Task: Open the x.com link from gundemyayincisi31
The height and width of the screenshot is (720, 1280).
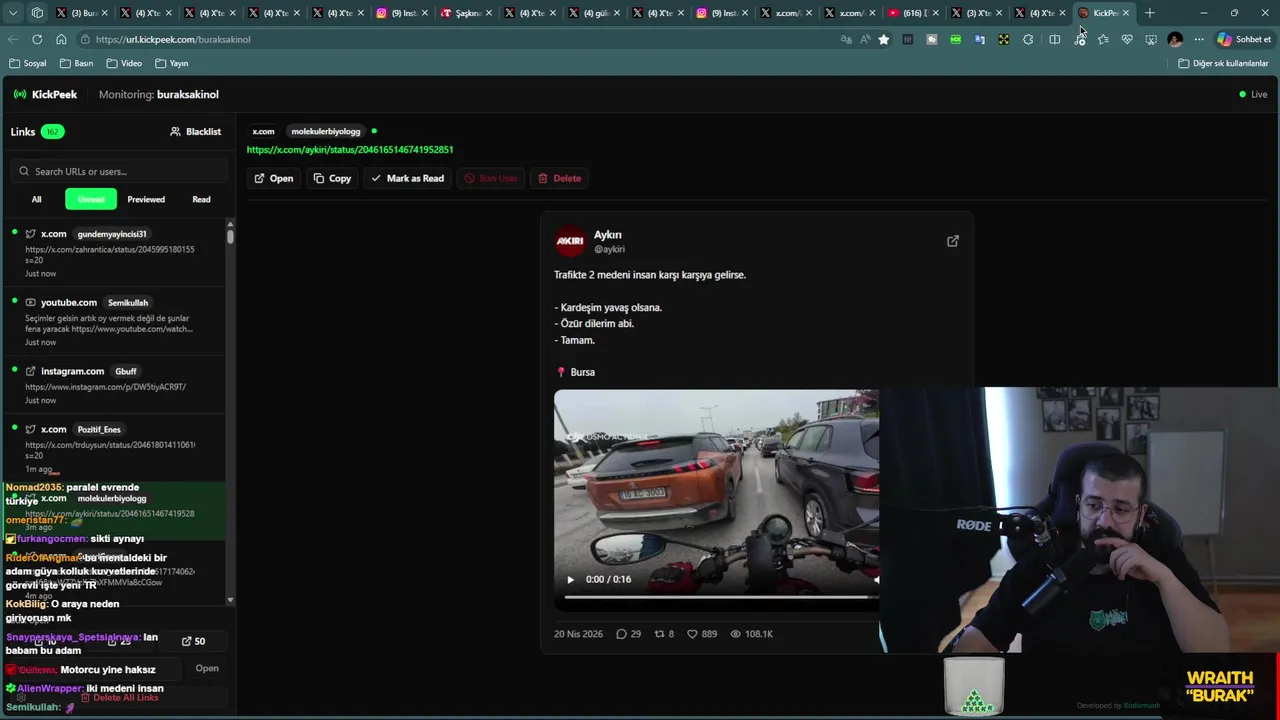Action: point(114,254)
